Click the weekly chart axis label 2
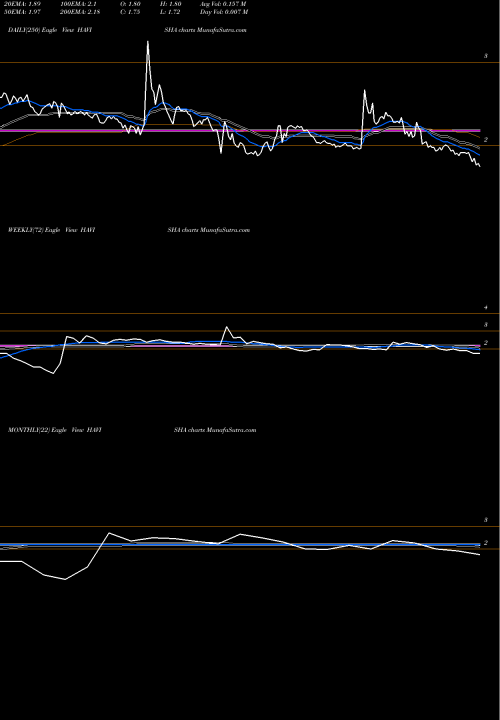The width and height of the screenshot is (500, 720). click(x=486, y=343)
